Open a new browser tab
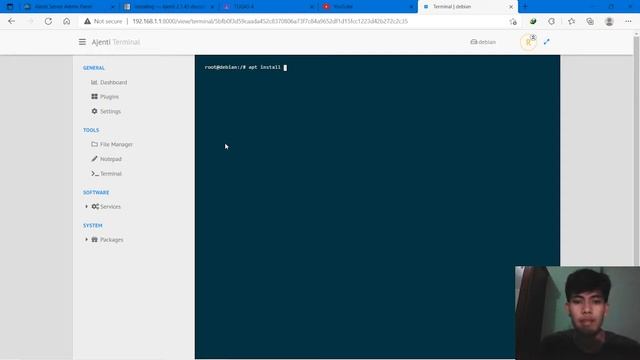This screenshot has width=640, height=360. click(x=525, y=7)
